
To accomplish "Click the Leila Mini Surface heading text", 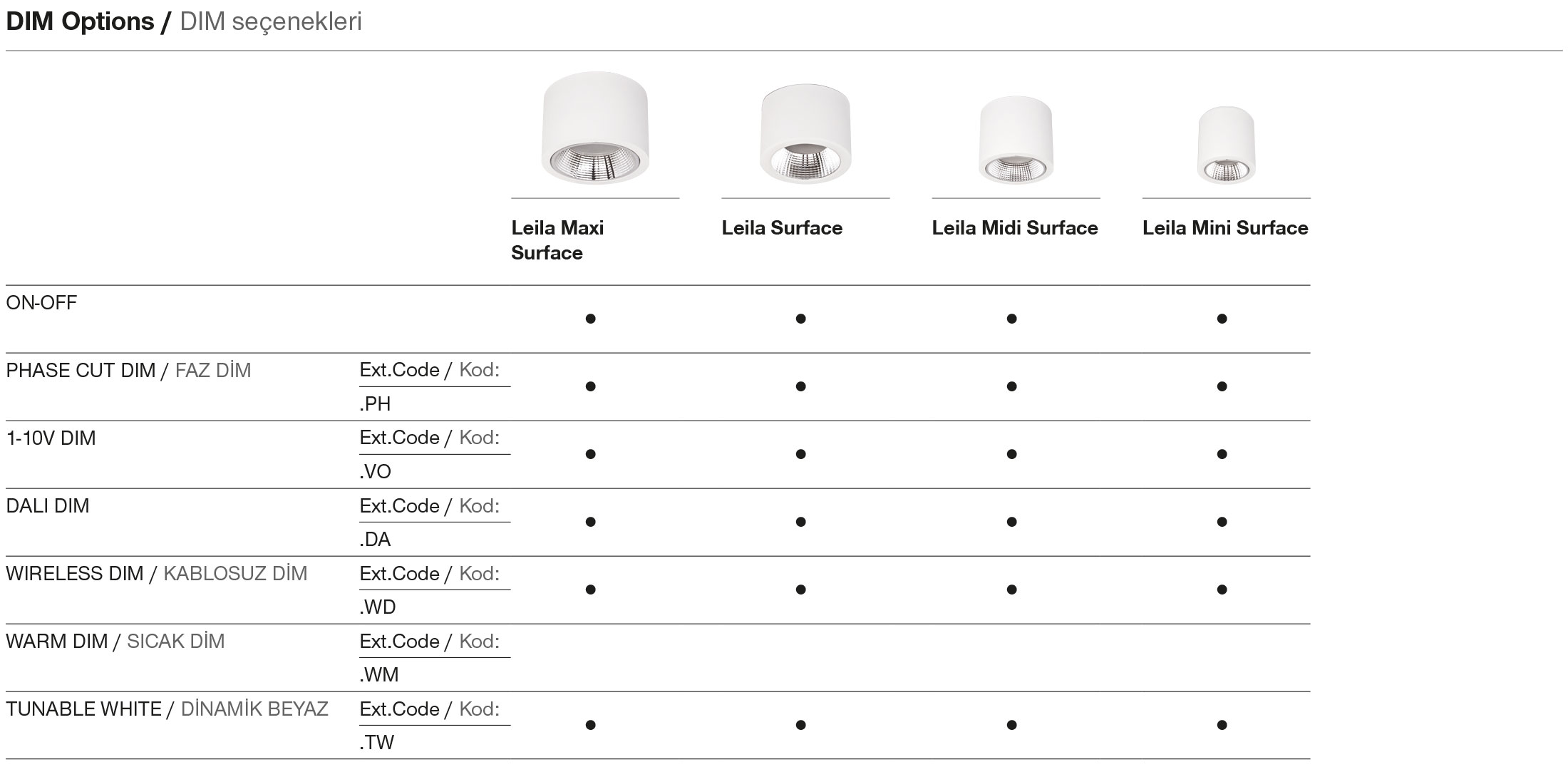I will [x=1225, y=228].
